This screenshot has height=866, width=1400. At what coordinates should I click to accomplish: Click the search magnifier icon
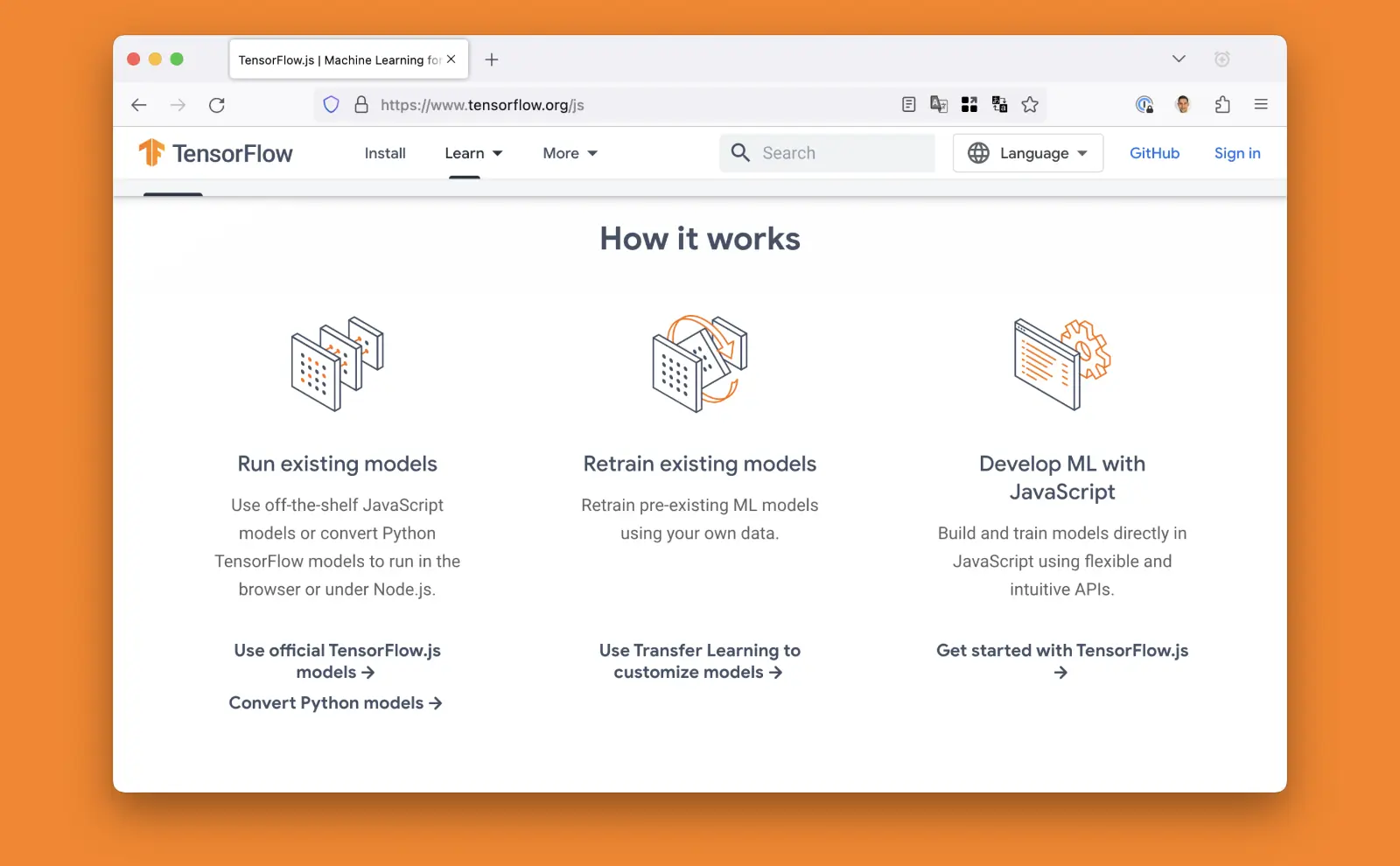(740, 152)
